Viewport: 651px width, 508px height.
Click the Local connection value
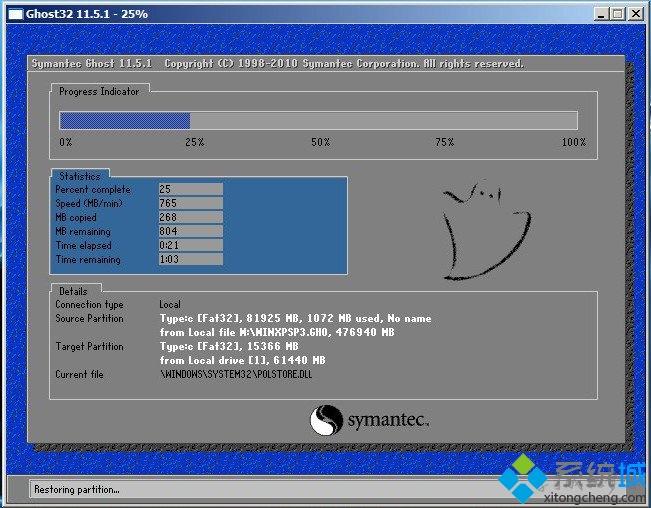(x=170, y=304)
